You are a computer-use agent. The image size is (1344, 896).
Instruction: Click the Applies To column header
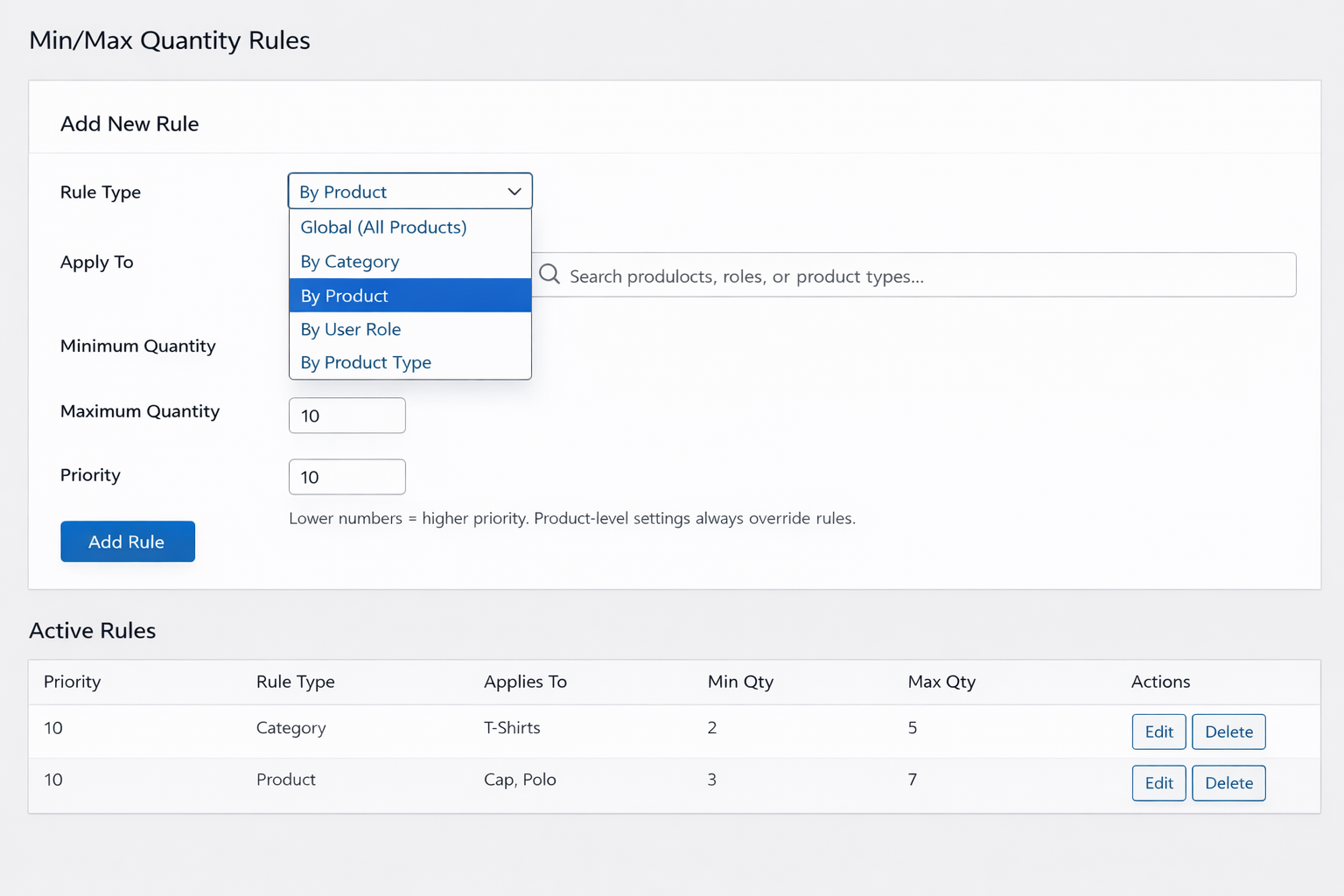click(x=525, y=682)
